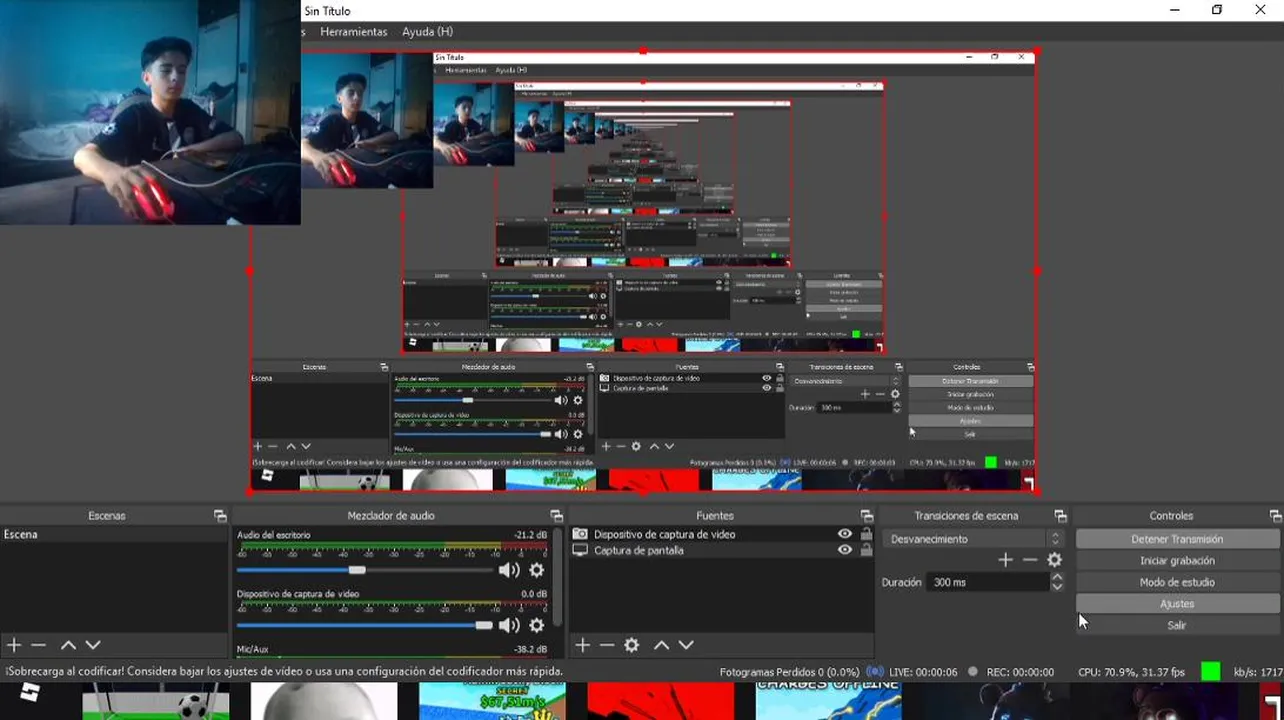Click the Roblox icon at bottom left
Screen dimensions: 1284x720
[29, 692]
